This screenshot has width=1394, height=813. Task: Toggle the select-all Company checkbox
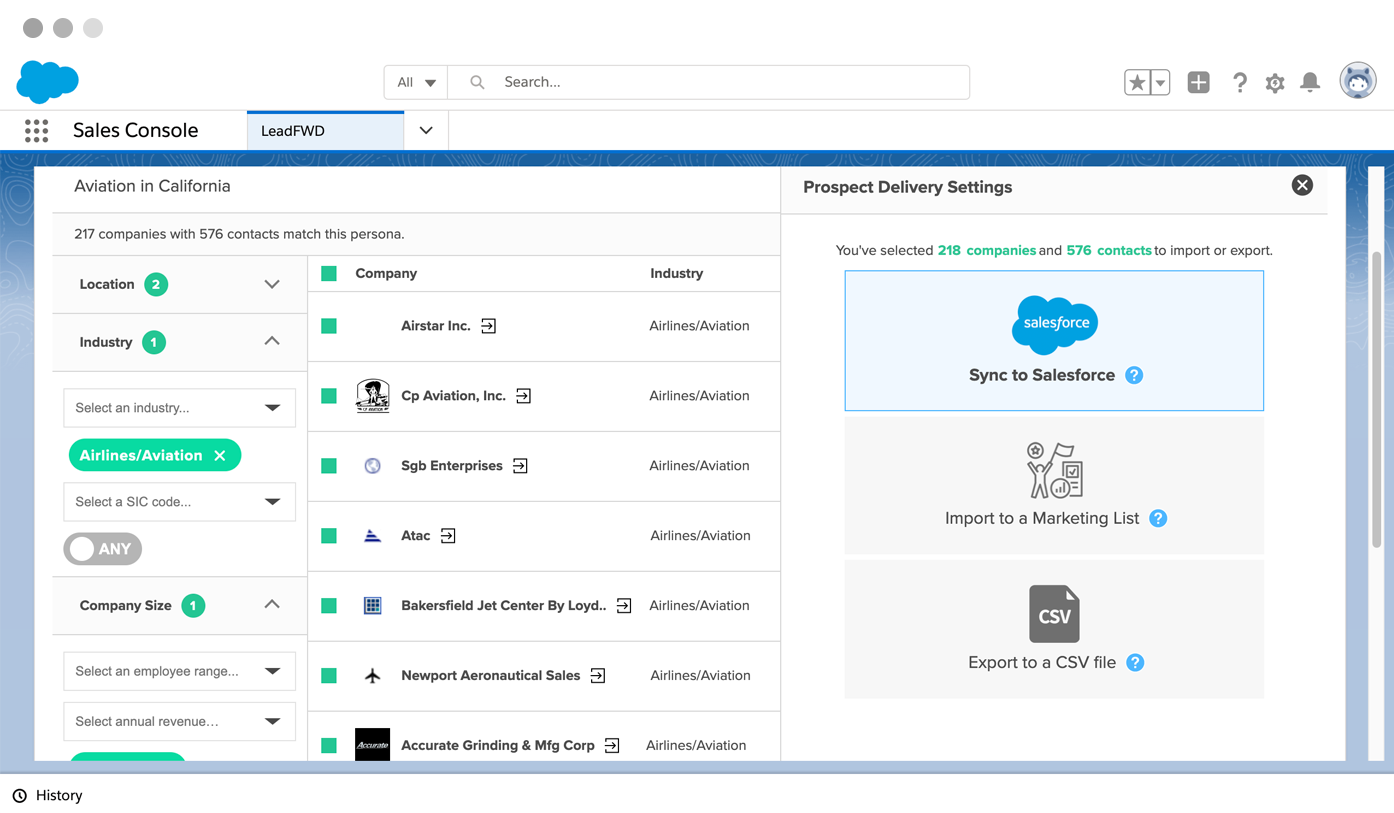pyautogui.click(x=329, y=273)
